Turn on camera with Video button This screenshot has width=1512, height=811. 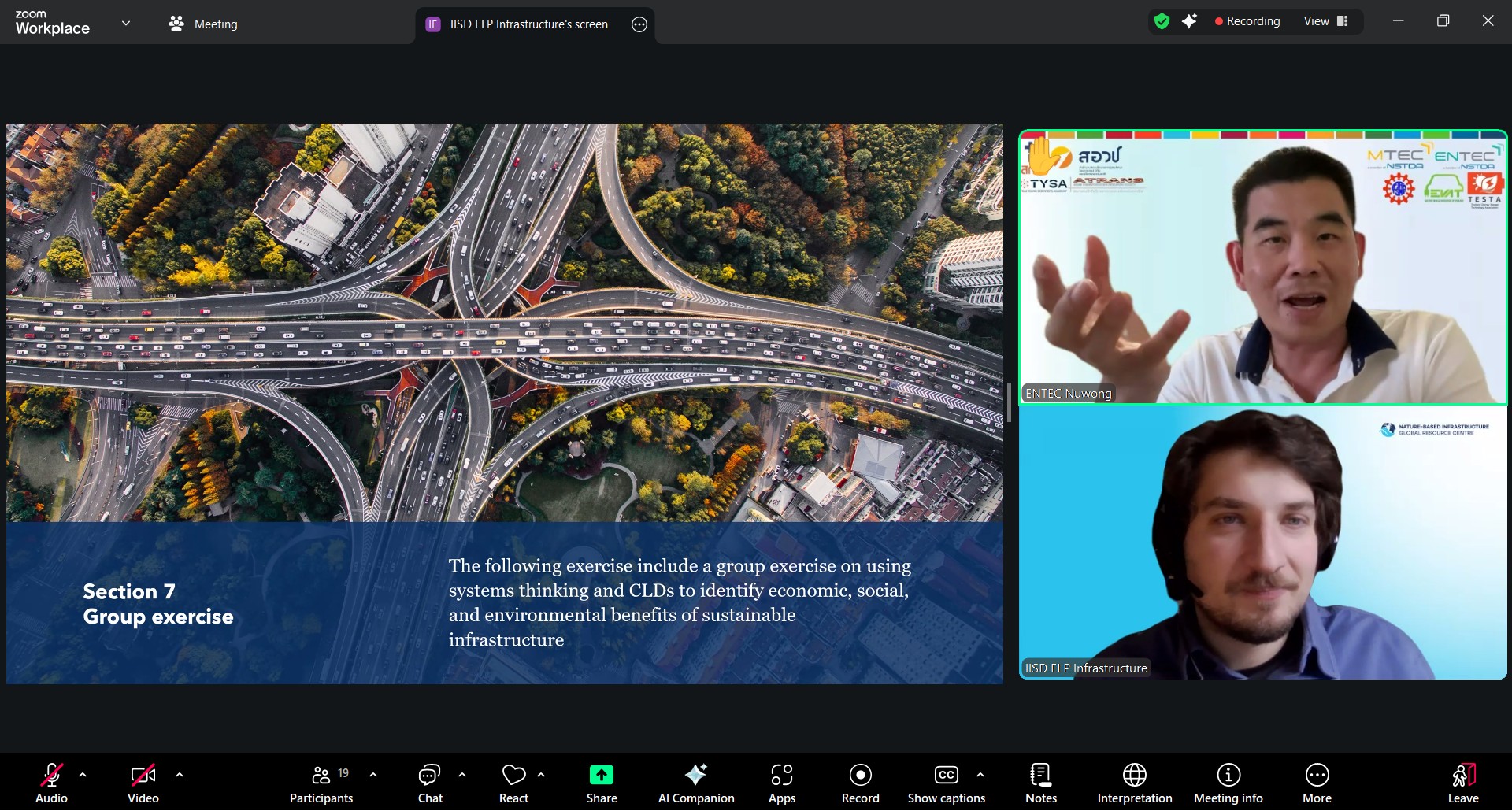coord(143,783)
